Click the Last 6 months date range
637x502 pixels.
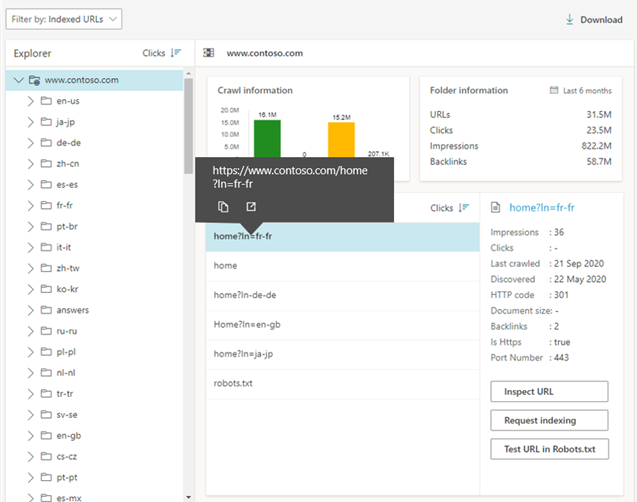click(587, 91)
